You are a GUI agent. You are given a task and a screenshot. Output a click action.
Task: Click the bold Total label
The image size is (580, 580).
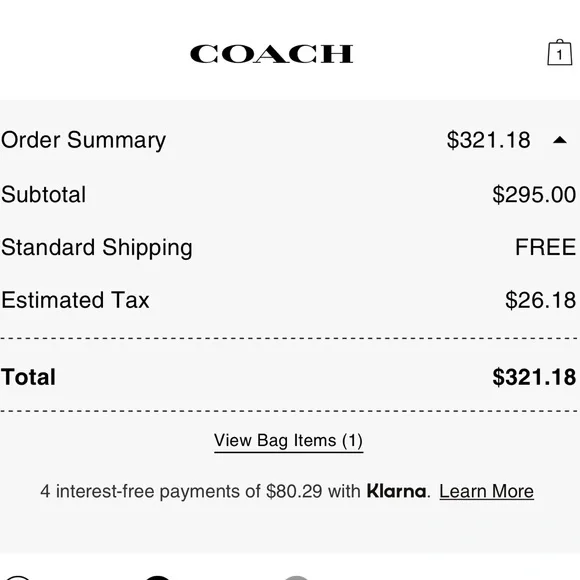(28, 377)
